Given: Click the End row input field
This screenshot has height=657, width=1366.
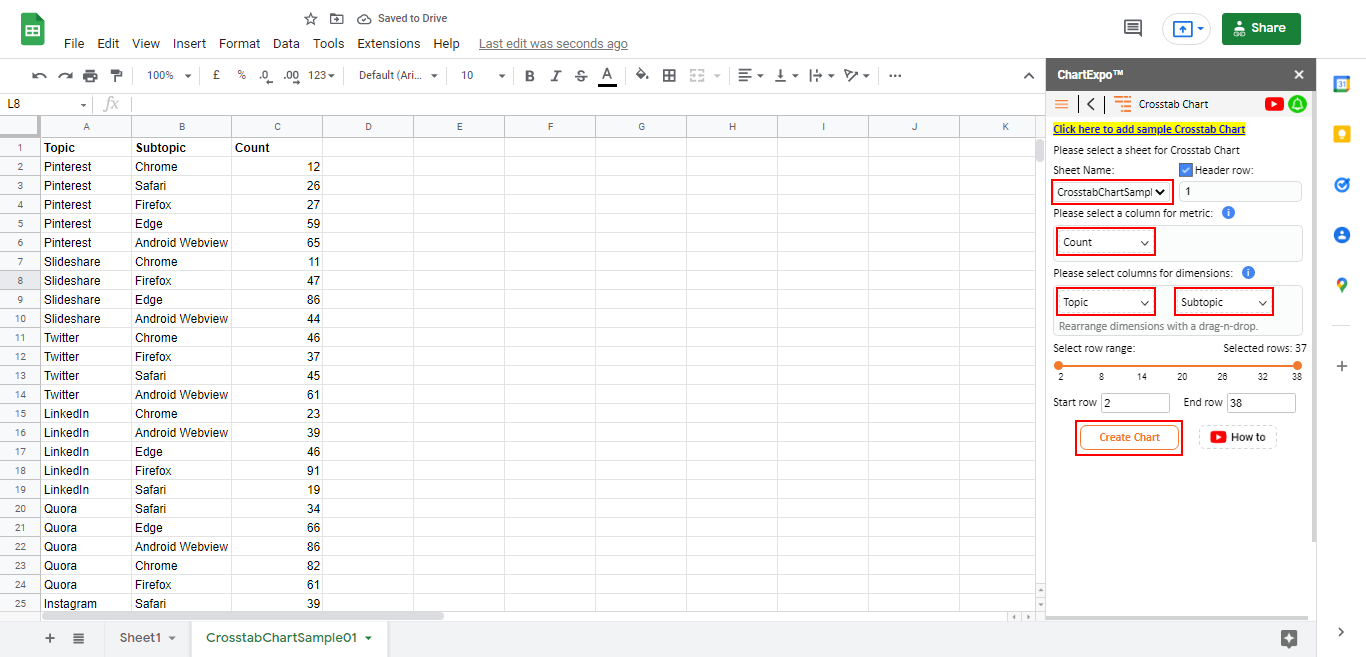Looking at the screenshot, I should click(x=1261, y=403).
